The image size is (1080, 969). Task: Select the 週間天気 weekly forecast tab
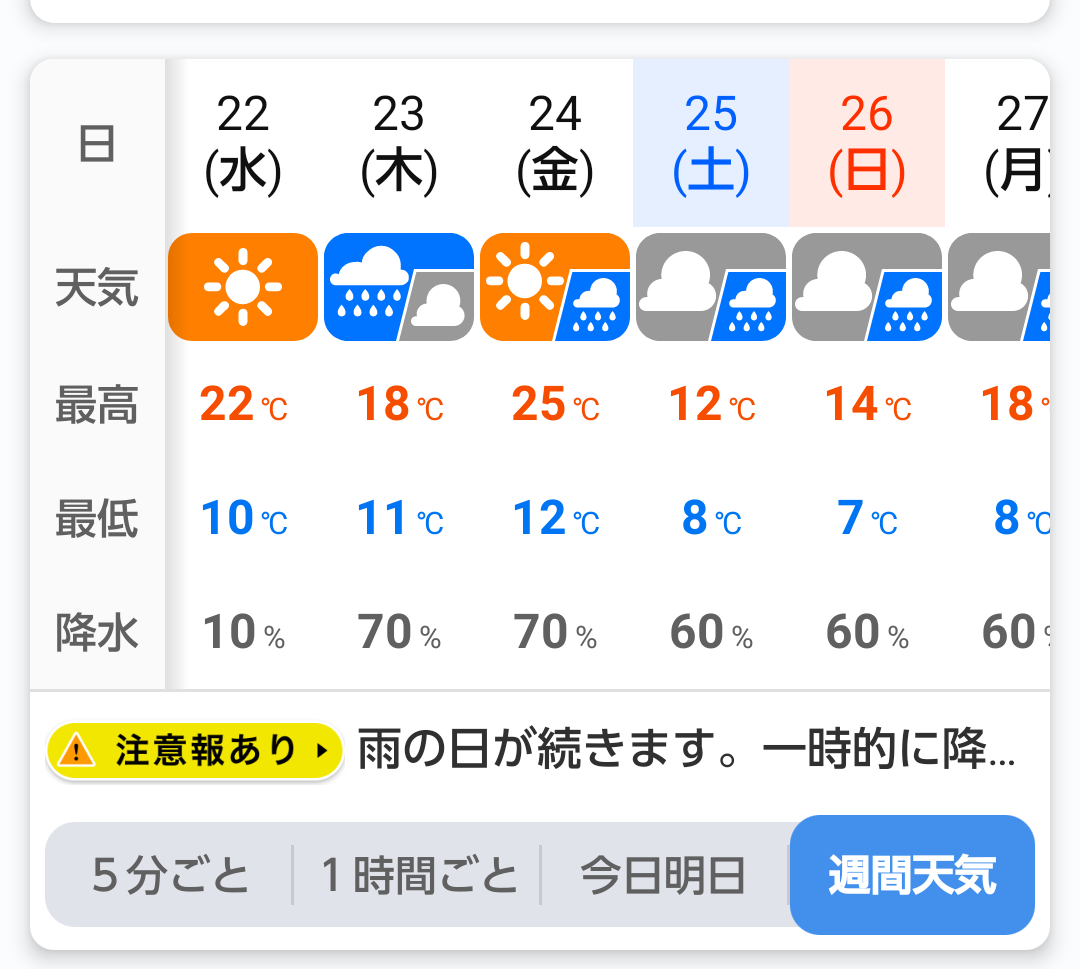tap(912, 875)
